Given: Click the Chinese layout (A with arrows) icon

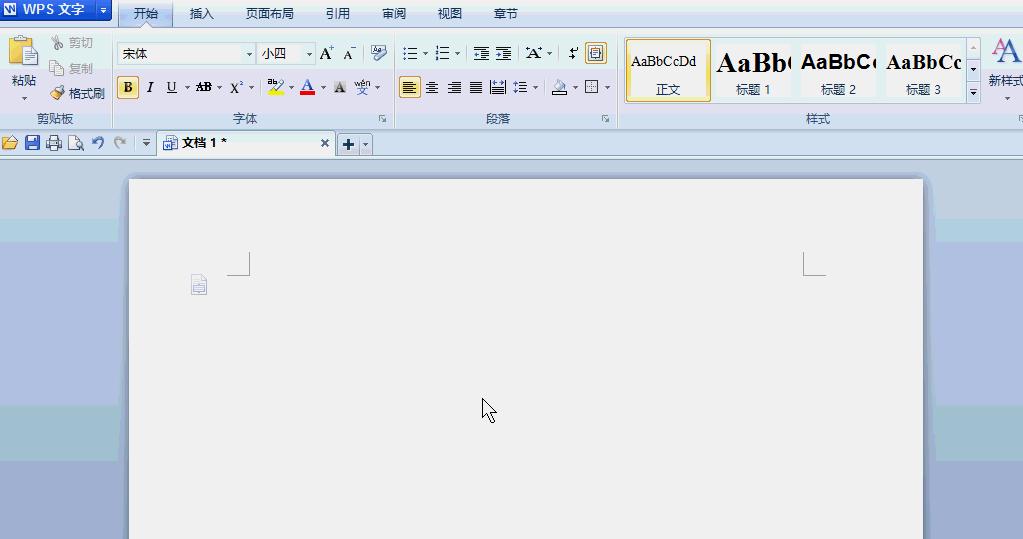Looking at the screenshot, I should 534,54.
